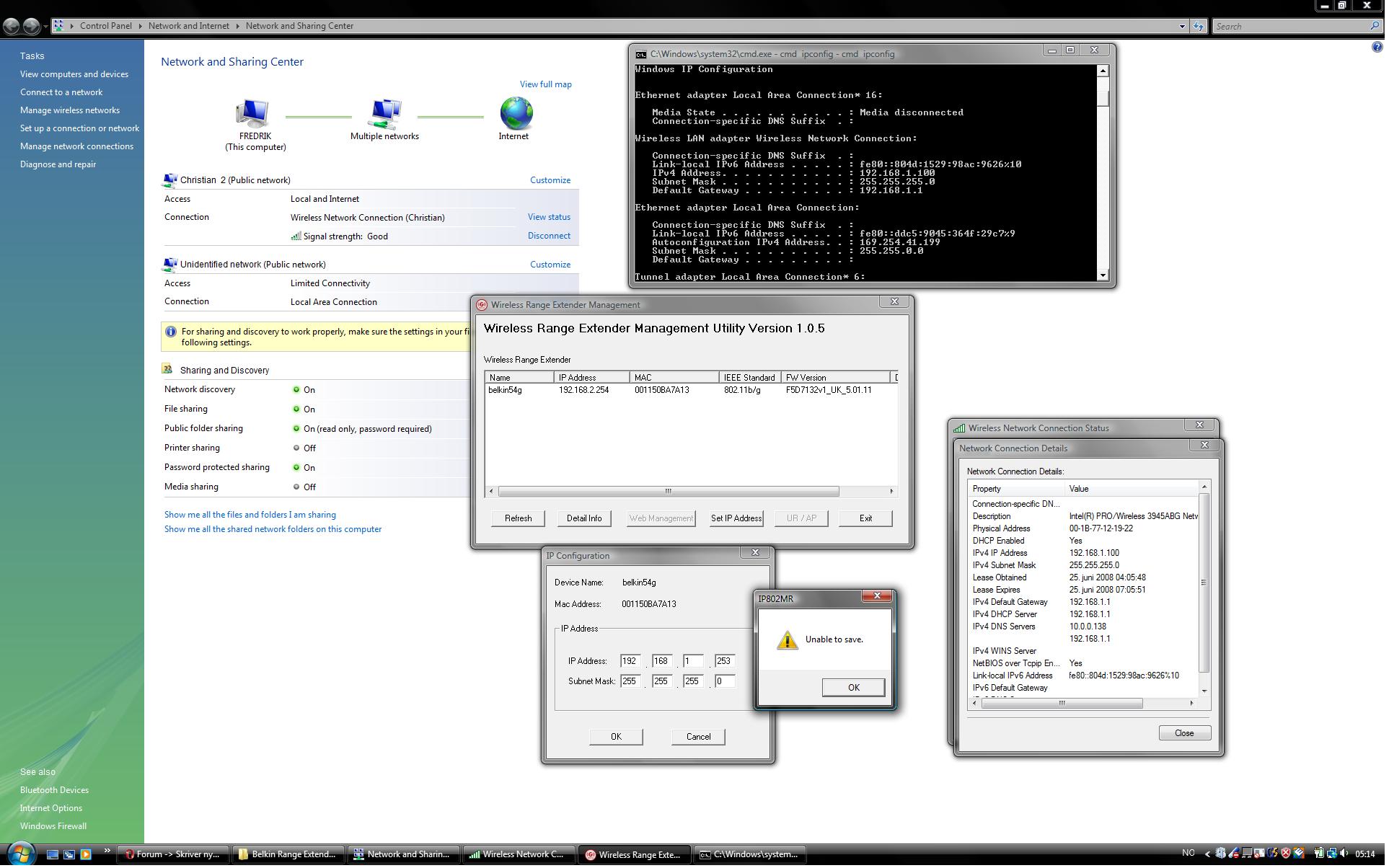
Task: Click the Internet globe icon
Action: [x=518, y=114]
